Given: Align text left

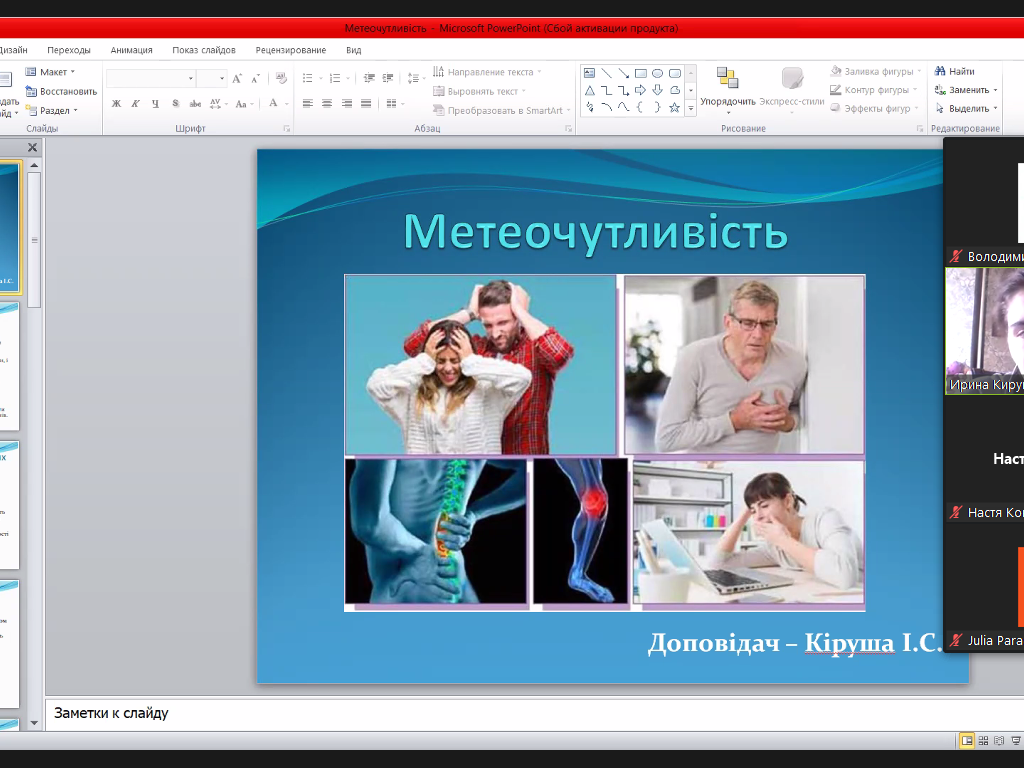Looking at the screenshot, I should pos(308,103).
